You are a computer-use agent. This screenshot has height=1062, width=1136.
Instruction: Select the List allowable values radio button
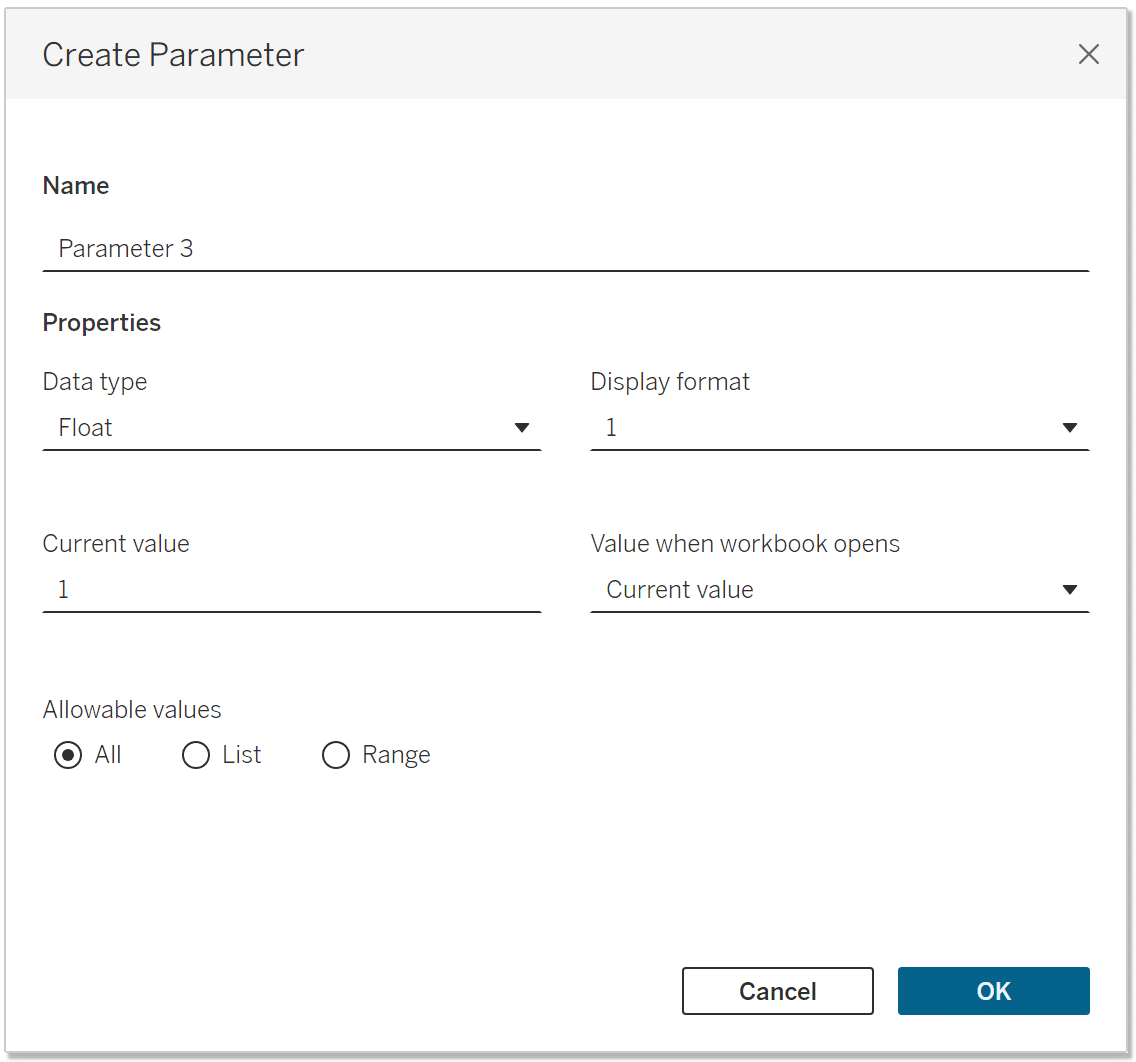click(196, 755)
